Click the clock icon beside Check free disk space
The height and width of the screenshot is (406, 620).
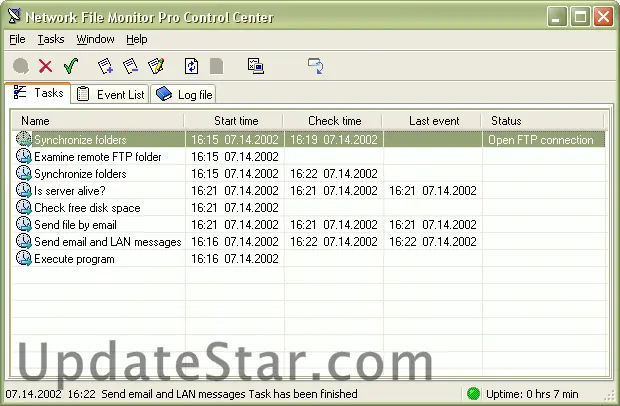(24, 207)
